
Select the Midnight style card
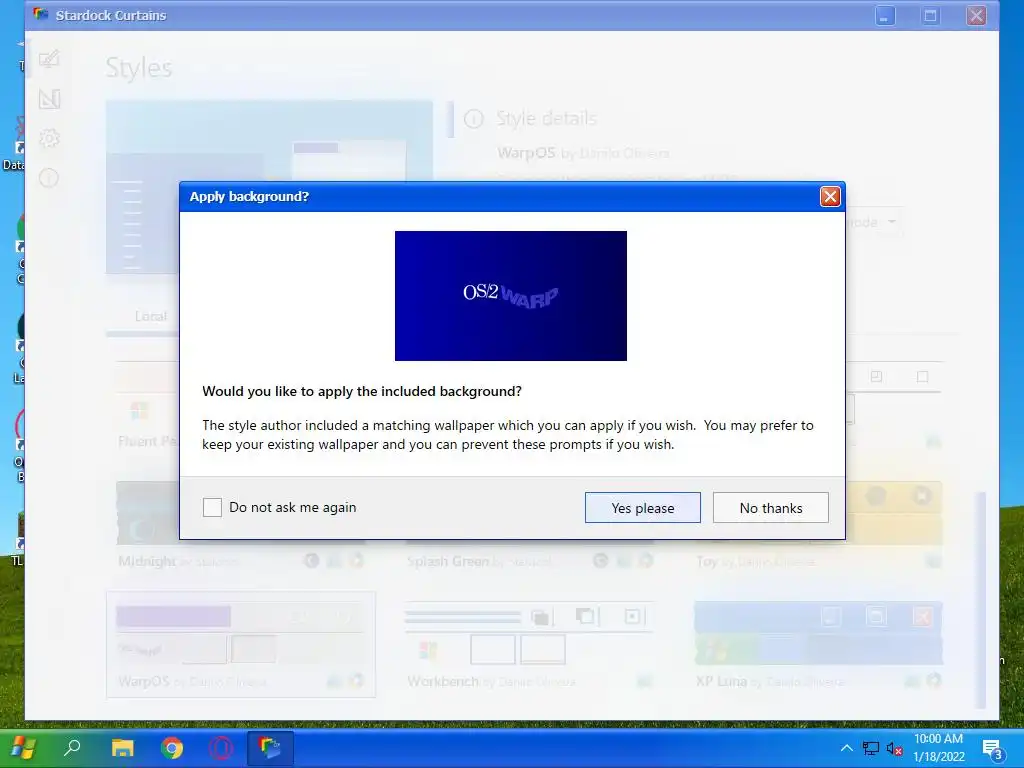(x=241, y=525)
